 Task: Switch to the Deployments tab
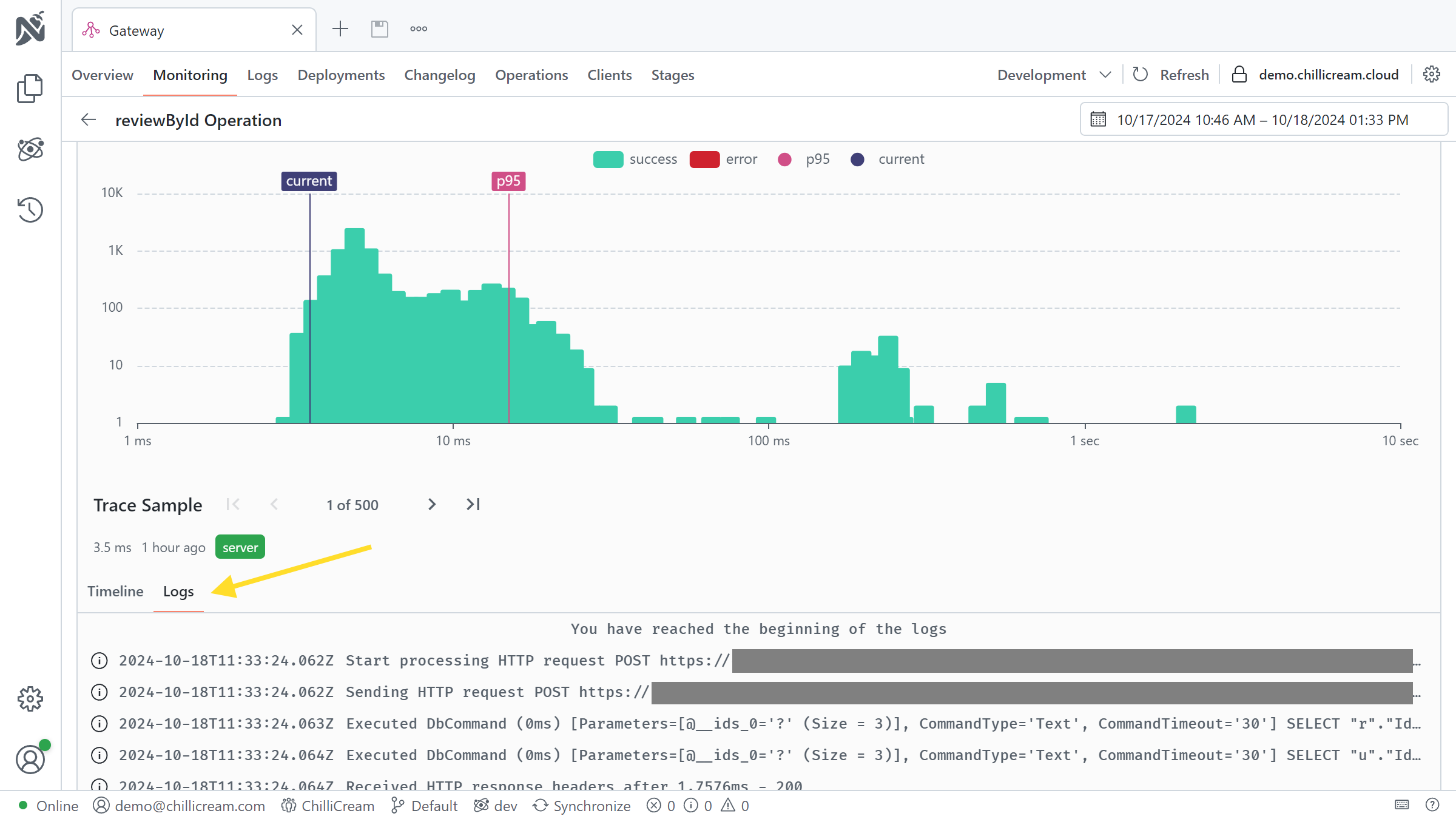pos(341,75)
